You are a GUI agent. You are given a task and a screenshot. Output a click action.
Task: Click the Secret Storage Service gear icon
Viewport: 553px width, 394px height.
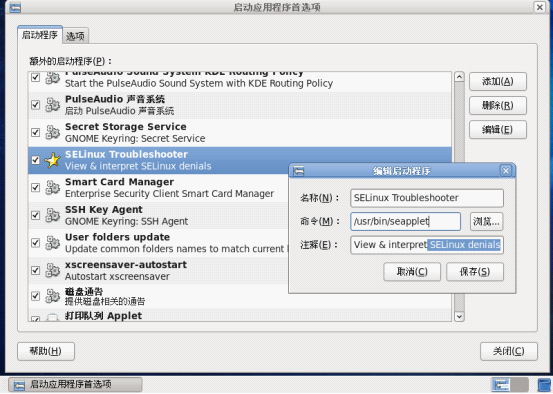pos(53,132)
